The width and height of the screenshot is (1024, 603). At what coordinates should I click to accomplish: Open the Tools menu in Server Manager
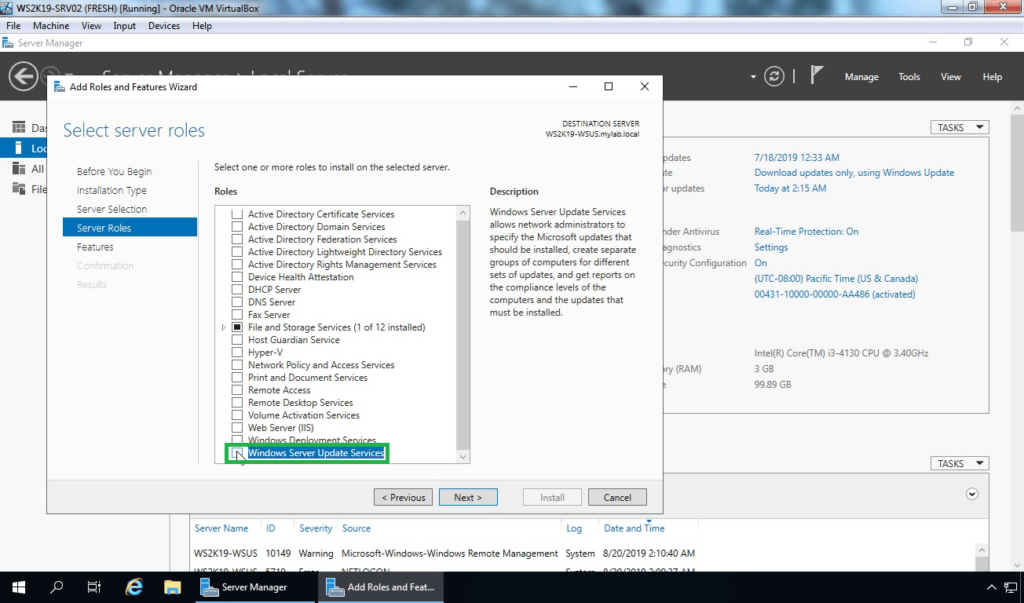(x=909, y=76)
